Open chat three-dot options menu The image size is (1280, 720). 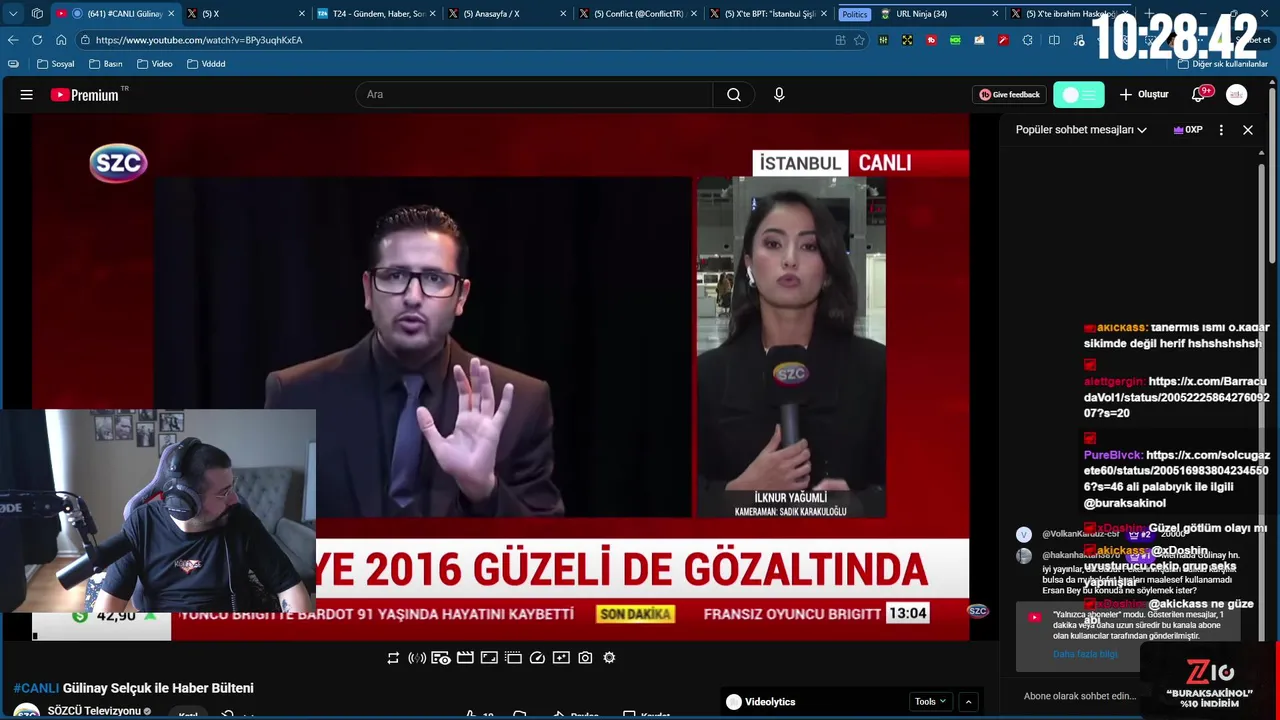point(1221,130)
